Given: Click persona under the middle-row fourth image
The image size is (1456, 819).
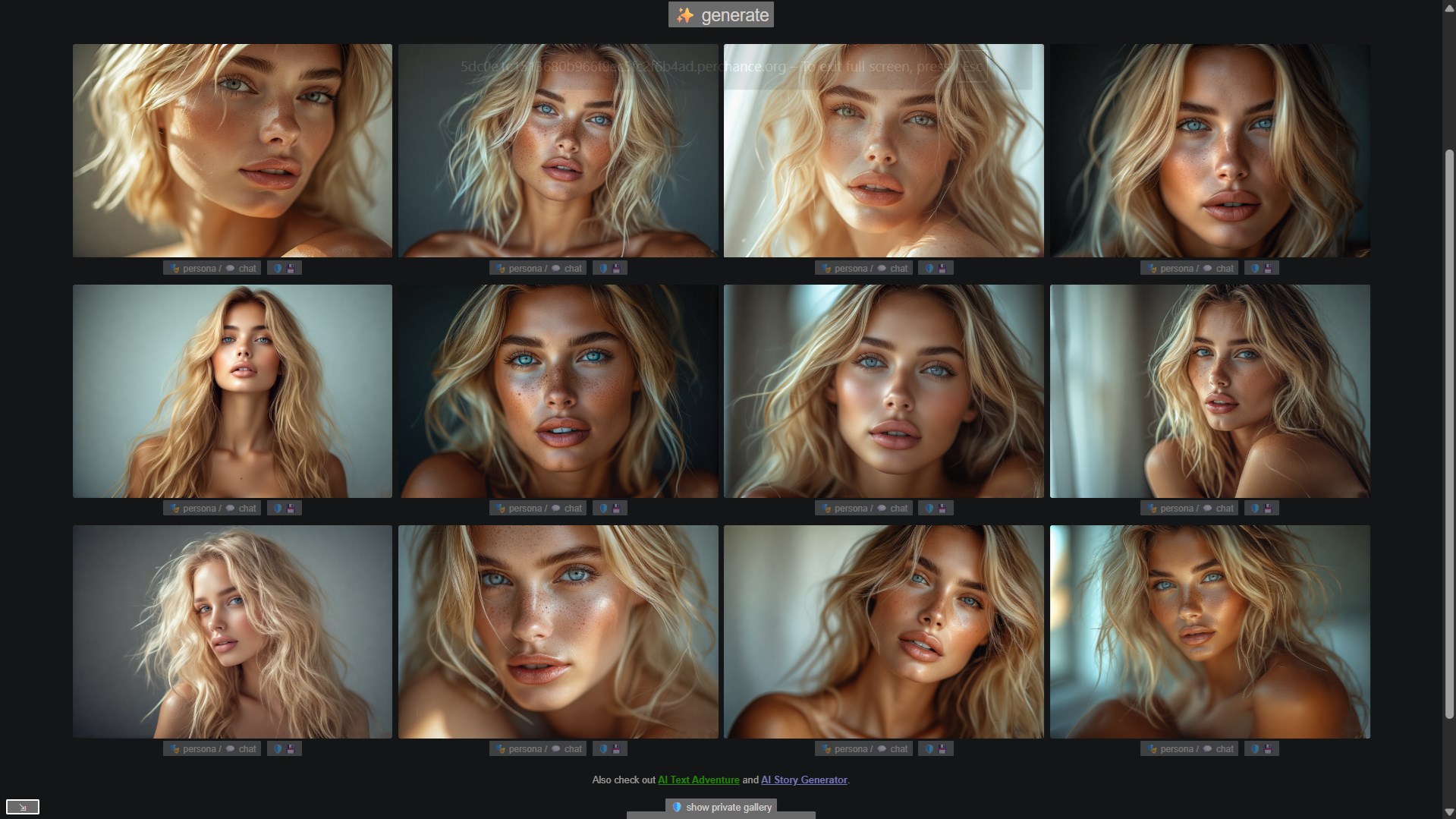Looking at the screenshot, I should [x=1171, y=509].
